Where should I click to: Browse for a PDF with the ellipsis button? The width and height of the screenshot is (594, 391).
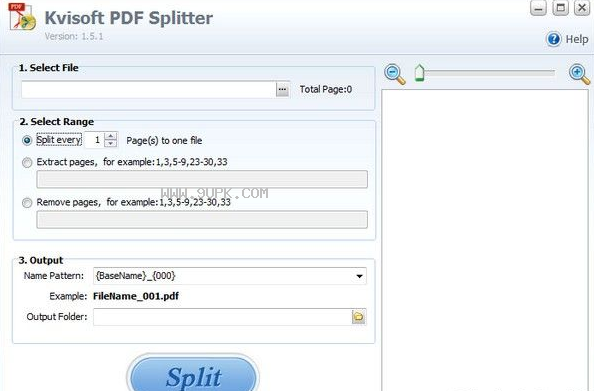coord(282,89)
